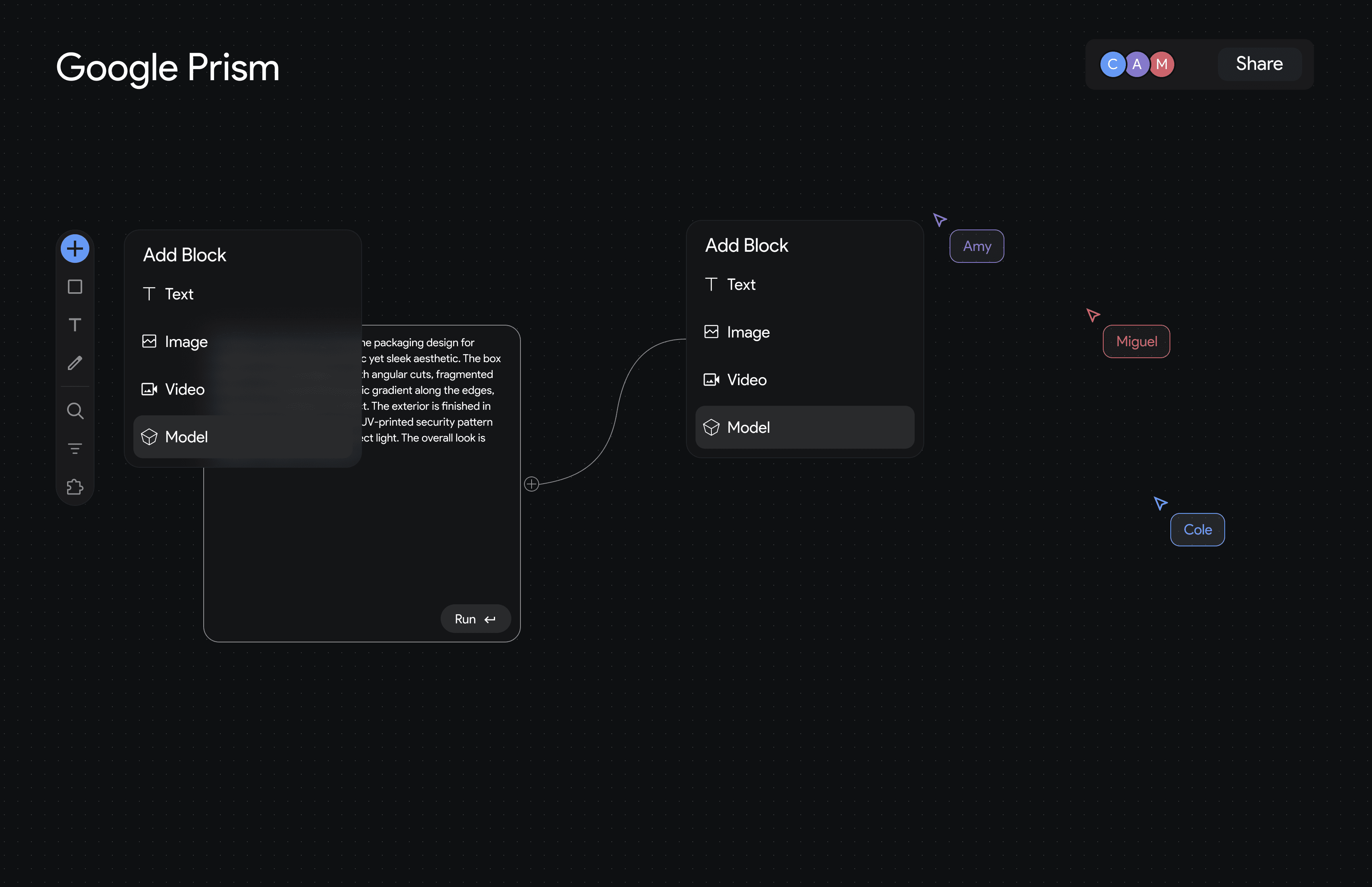Select the pencil draw tool
Screen dimensions: 1372x887
[75, 363]
